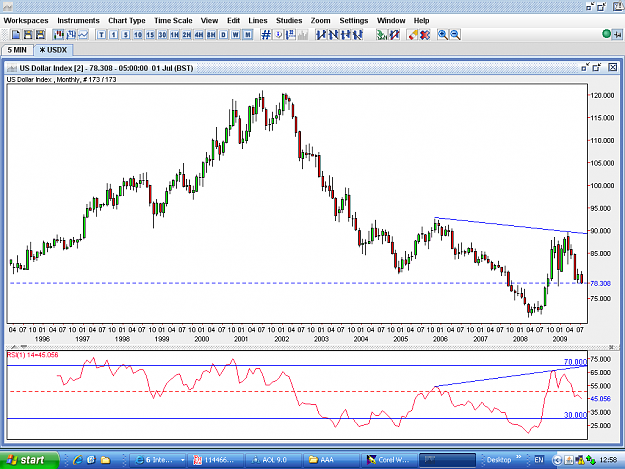Switch to the tick (T) timeframe
Image resolution: width=625 pixels, height=469 pixels.
[101, 35]
